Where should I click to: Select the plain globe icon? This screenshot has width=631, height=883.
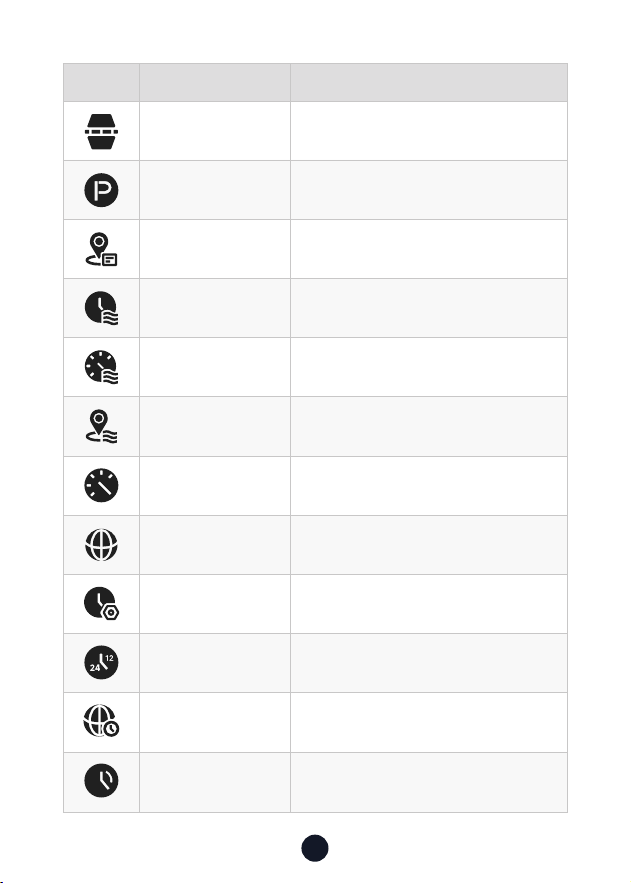[x=101, y=545]
